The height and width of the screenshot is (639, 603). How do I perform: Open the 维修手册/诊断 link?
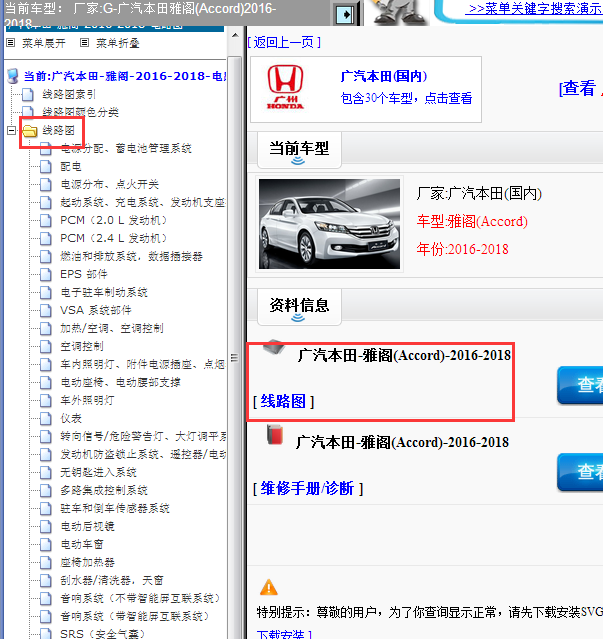[307, 488]
